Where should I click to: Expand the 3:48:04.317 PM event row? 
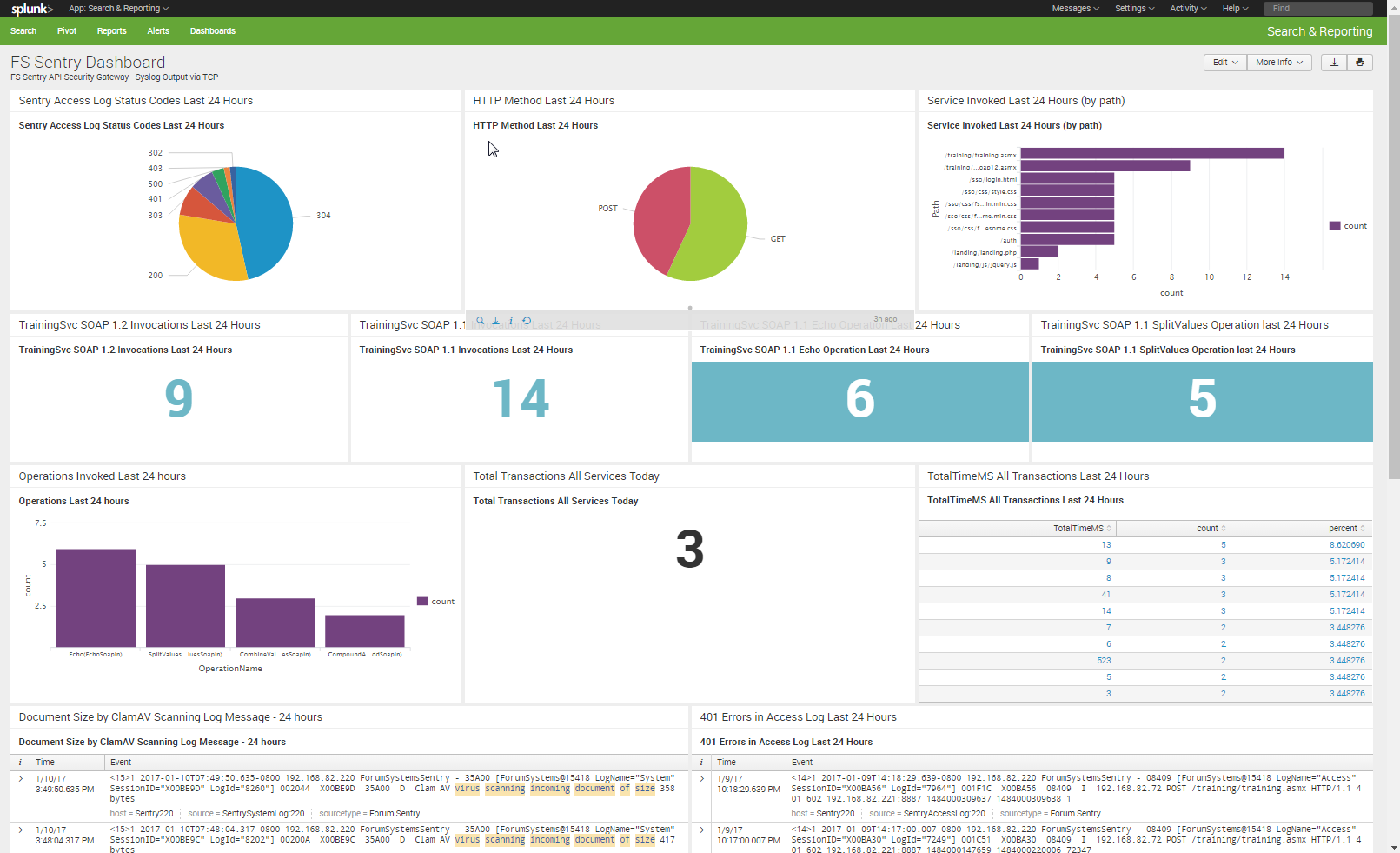[21, 830]
